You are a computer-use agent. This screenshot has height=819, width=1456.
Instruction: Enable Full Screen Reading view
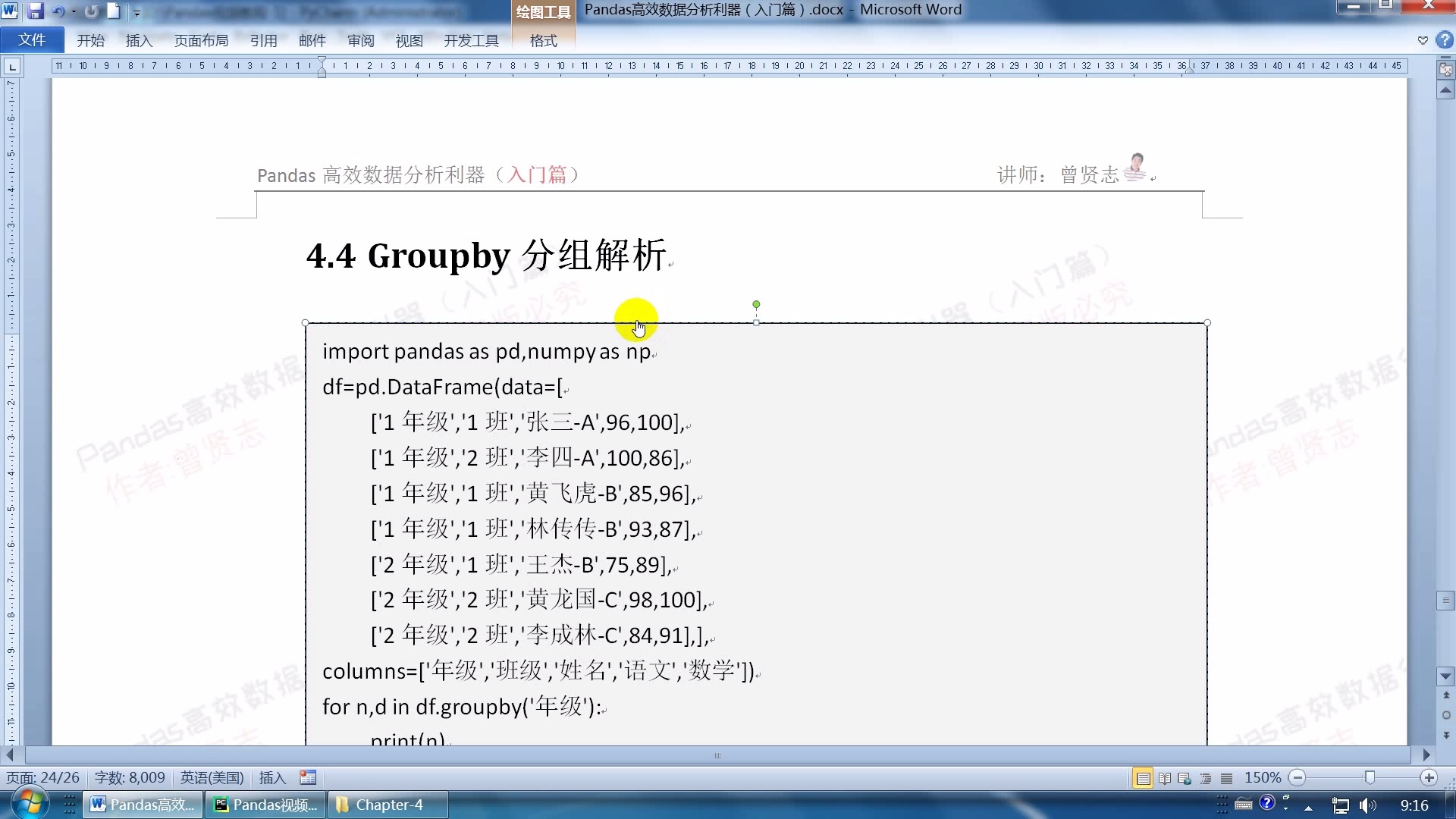(x=1163, y=777)
